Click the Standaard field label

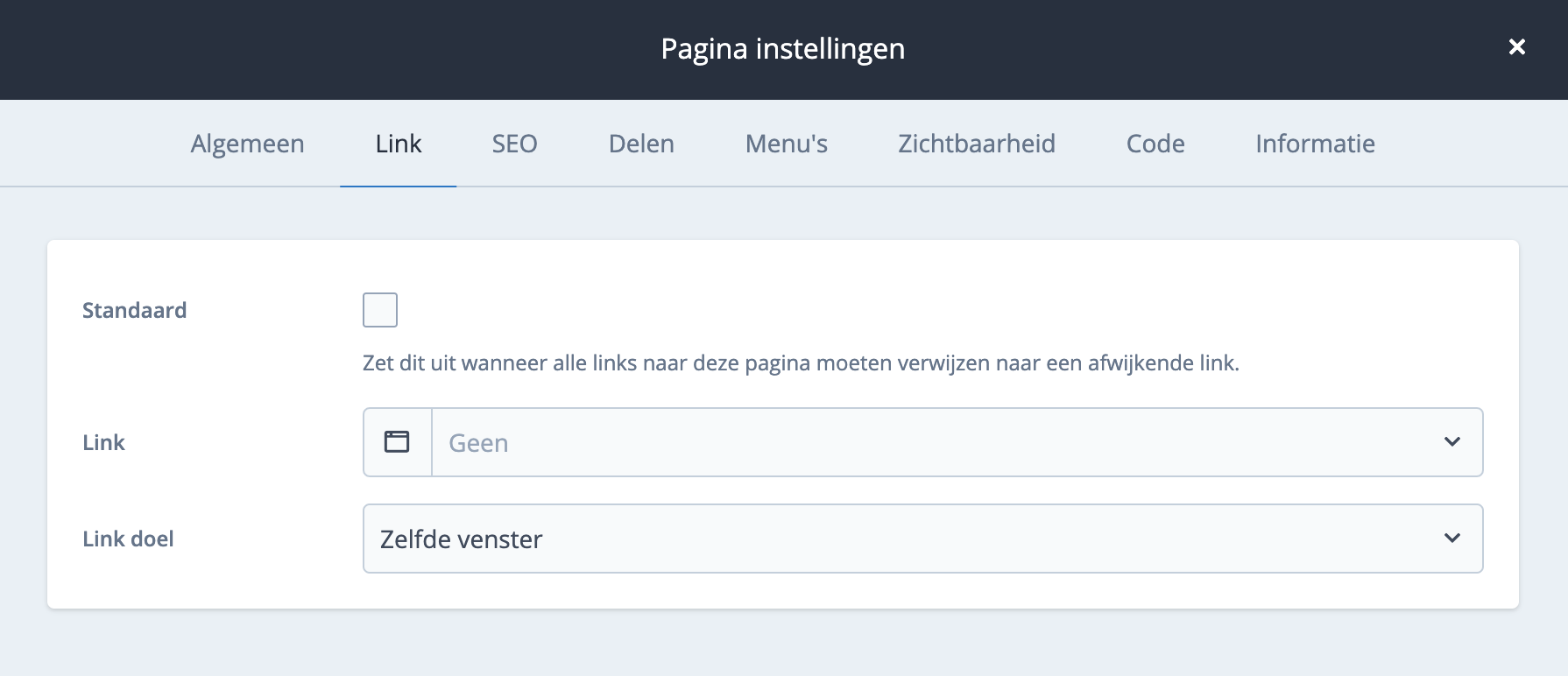point(134,311)
